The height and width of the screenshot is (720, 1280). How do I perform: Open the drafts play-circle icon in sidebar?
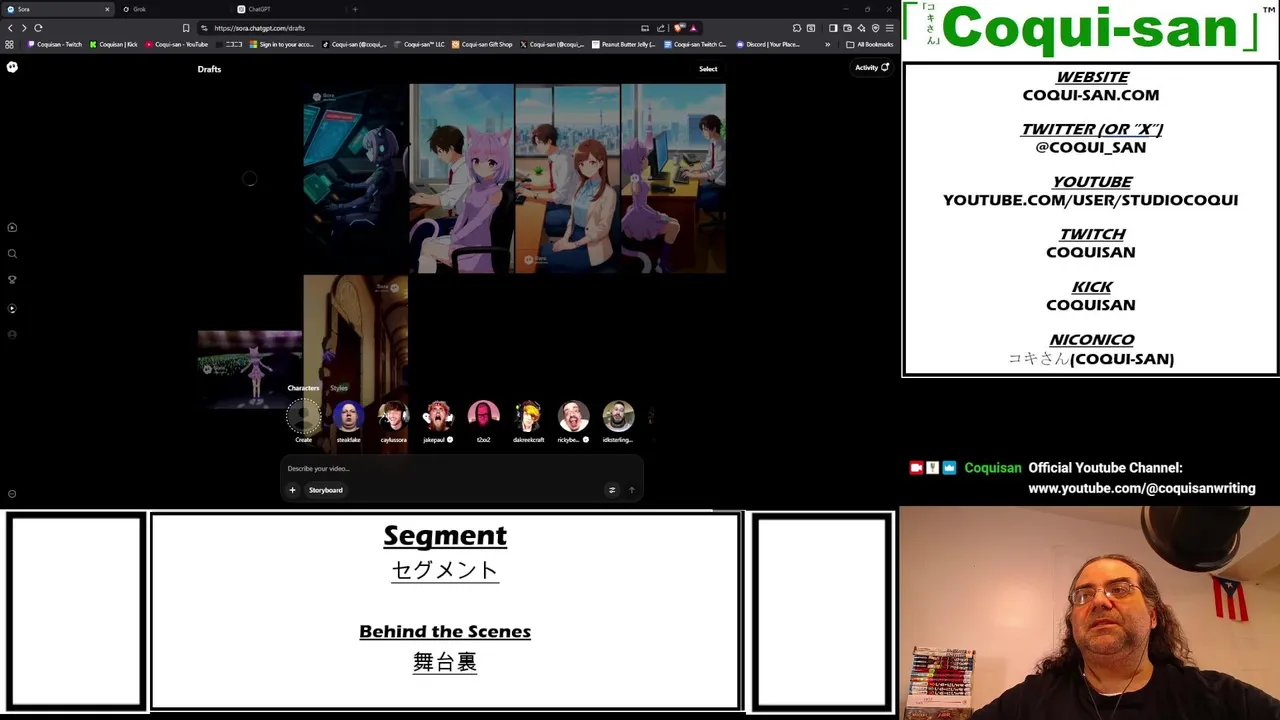click(x=12, y=308)
